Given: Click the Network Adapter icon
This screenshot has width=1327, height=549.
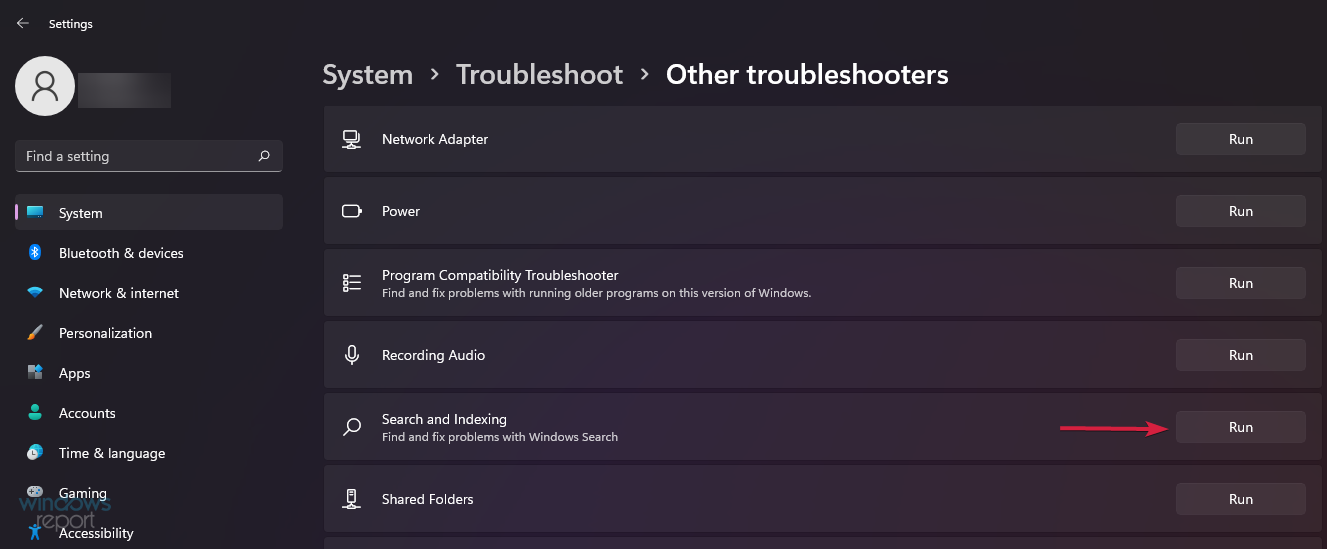Looking at the screenshot, I should tap(352, 139).
